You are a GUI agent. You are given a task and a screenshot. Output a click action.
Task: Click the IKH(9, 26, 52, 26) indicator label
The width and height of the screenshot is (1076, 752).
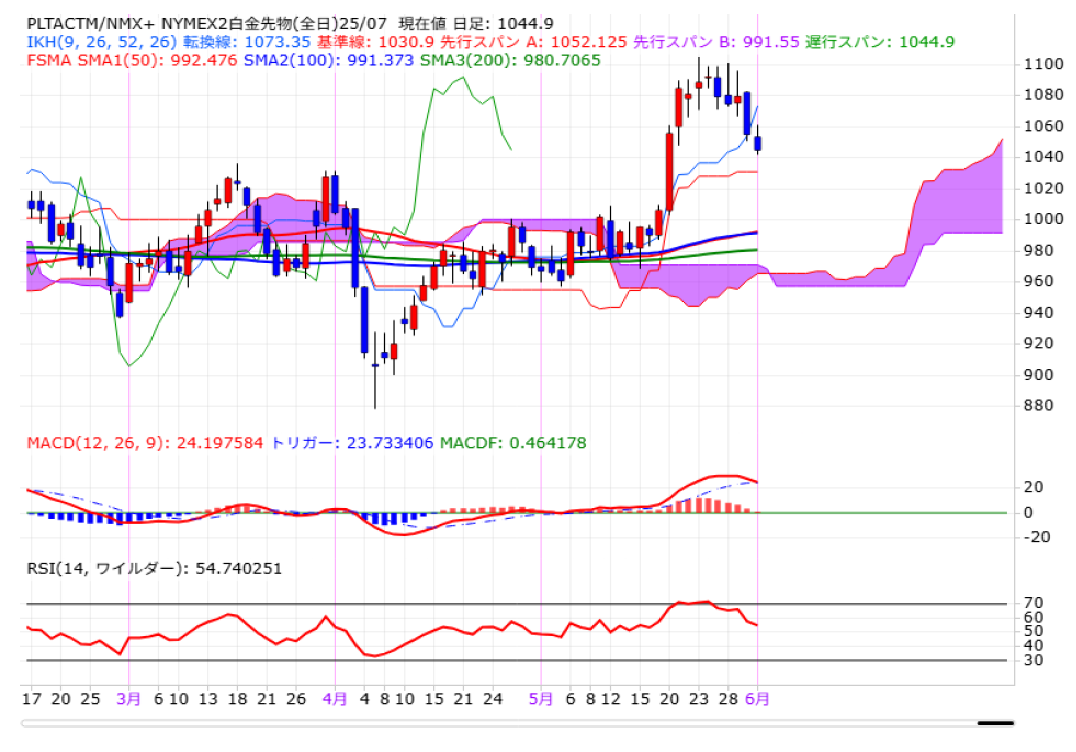[x=102, y=42]
